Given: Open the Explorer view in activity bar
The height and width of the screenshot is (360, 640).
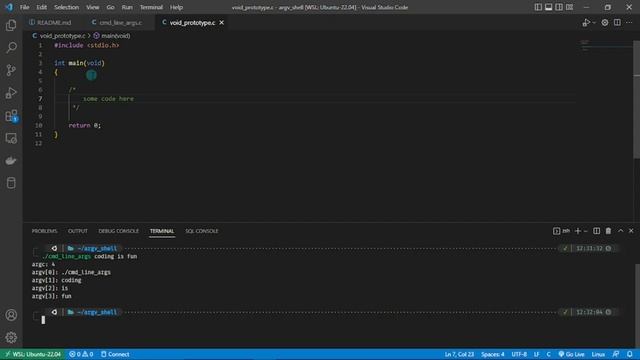Looking at the screenshot, I should click(x=11, y=25).
